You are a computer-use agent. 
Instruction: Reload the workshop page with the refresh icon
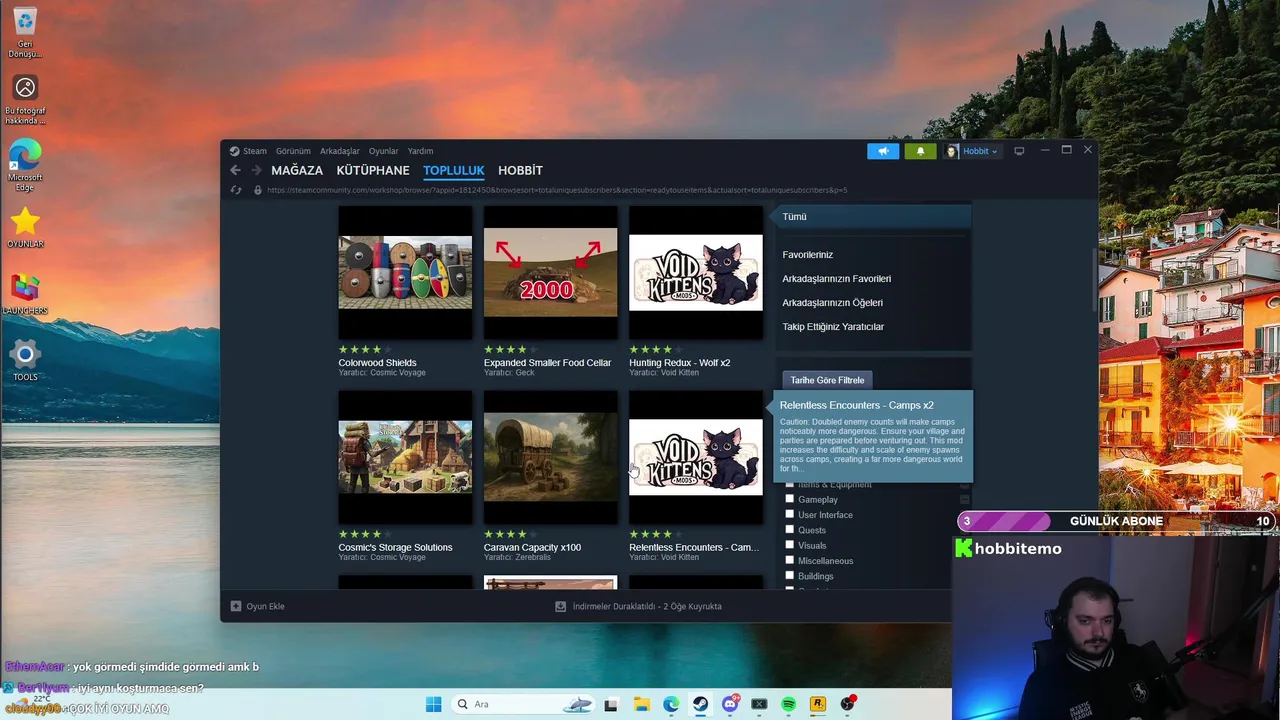(236, 190)
